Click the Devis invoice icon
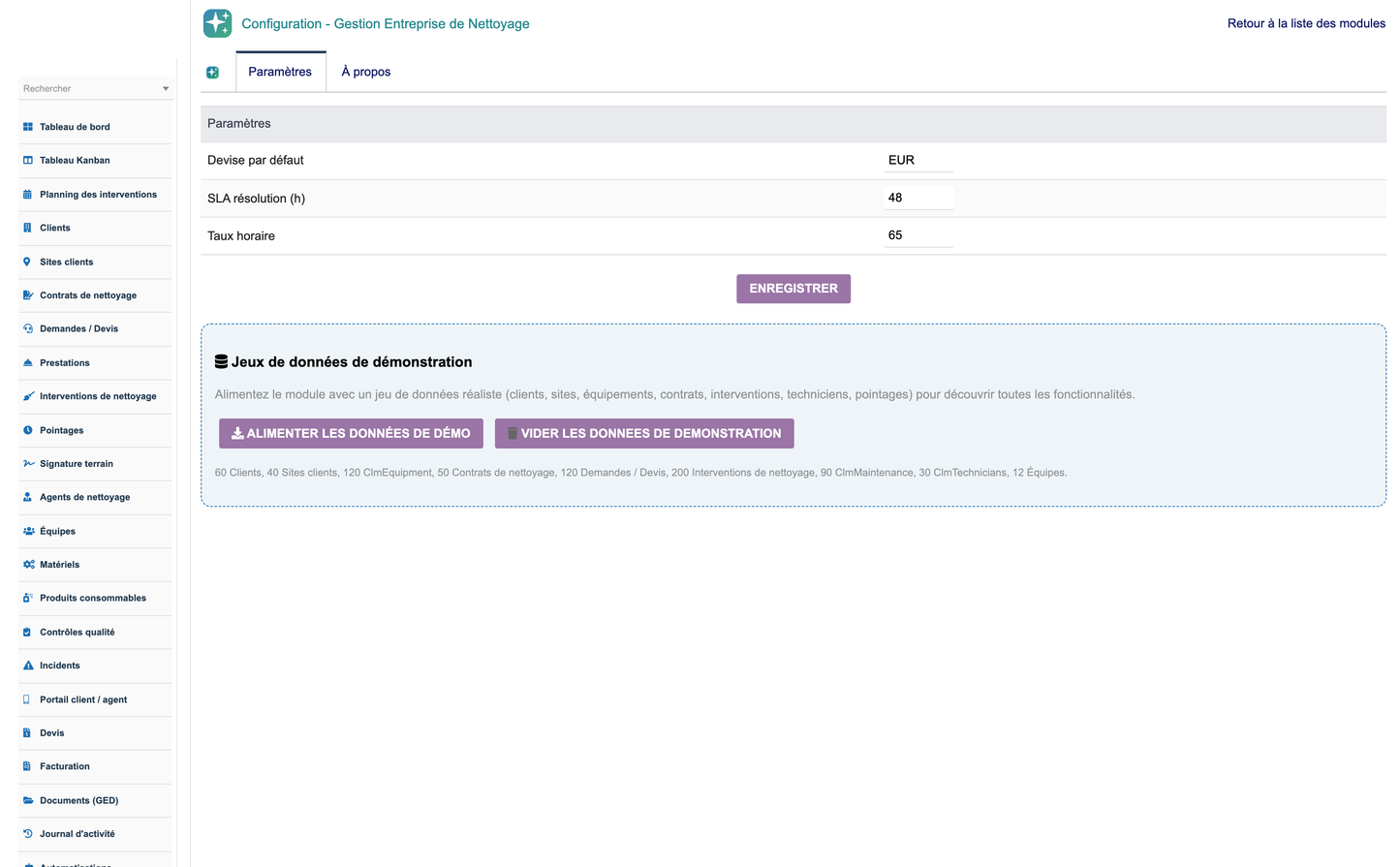 28,733
